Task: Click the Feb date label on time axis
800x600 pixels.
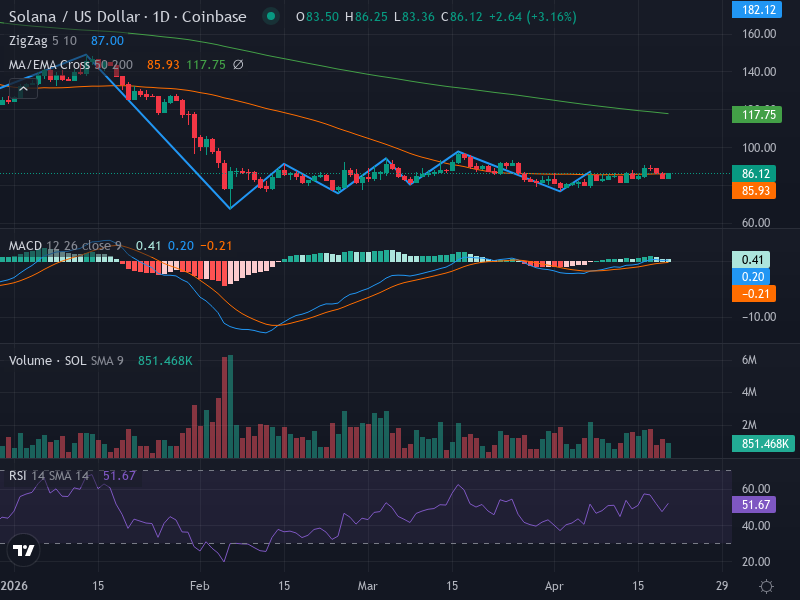Action: click(x=199, y=586)
